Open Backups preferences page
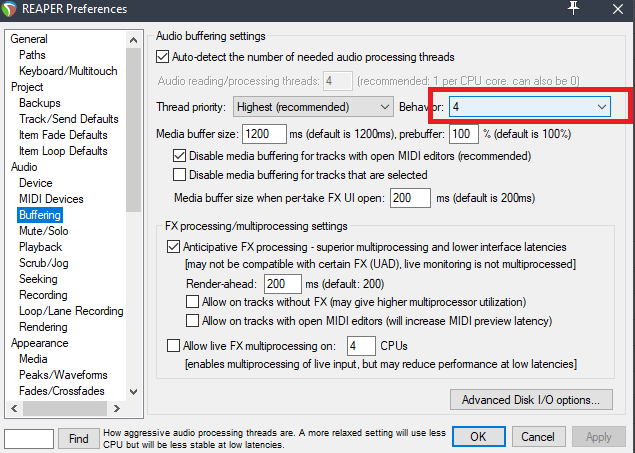635x453 pixels. click(x=40, y=103)
